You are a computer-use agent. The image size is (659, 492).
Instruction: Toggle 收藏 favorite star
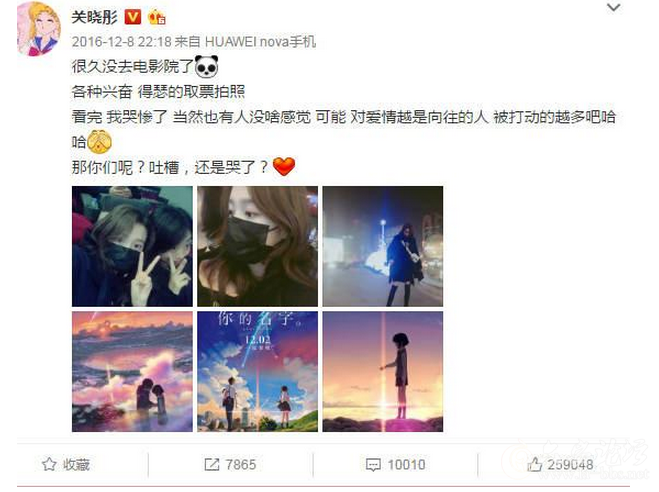click(66, 464)
